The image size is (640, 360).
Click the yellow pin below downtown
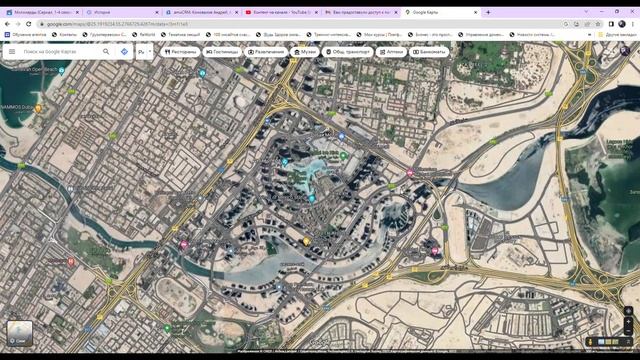(x=306, y=242)
